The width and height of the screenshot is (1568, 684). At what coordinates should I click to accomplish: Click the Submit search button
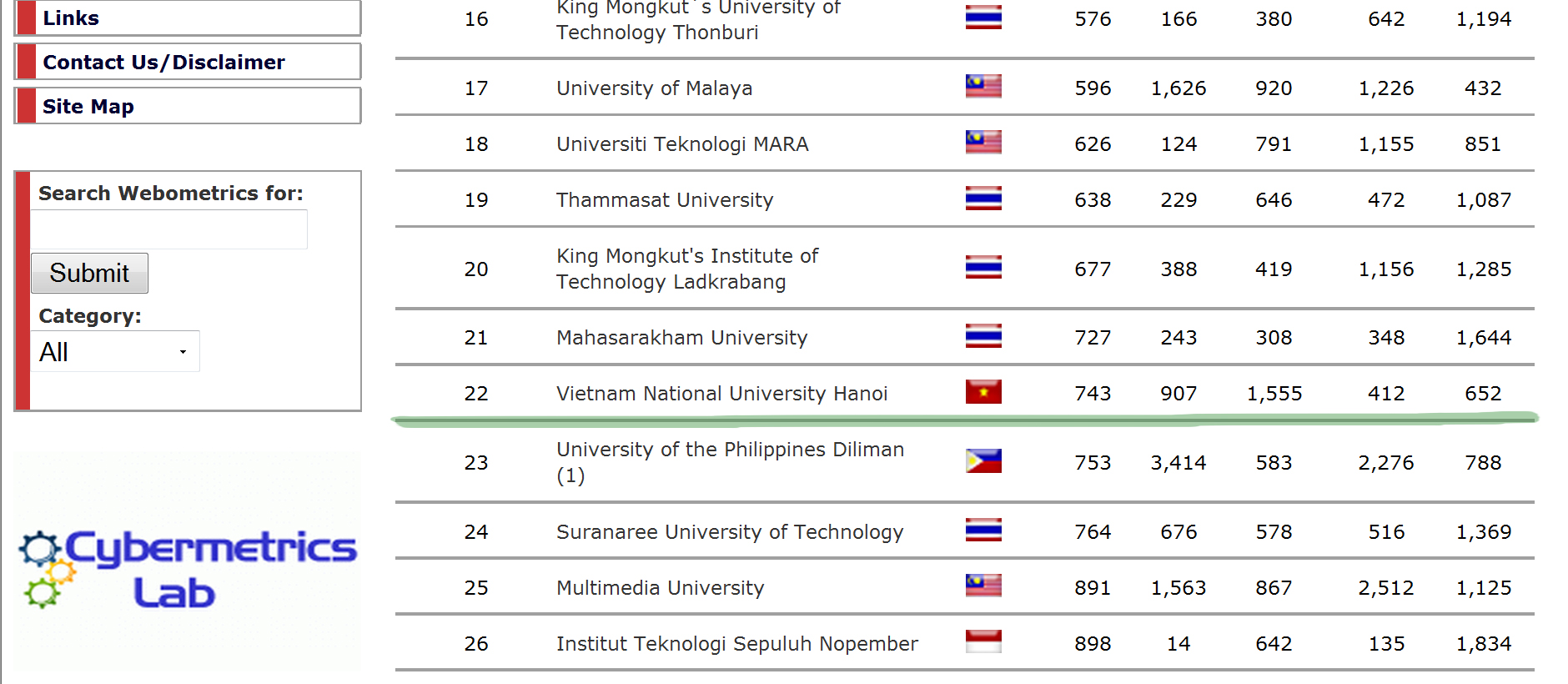point(89,273)
